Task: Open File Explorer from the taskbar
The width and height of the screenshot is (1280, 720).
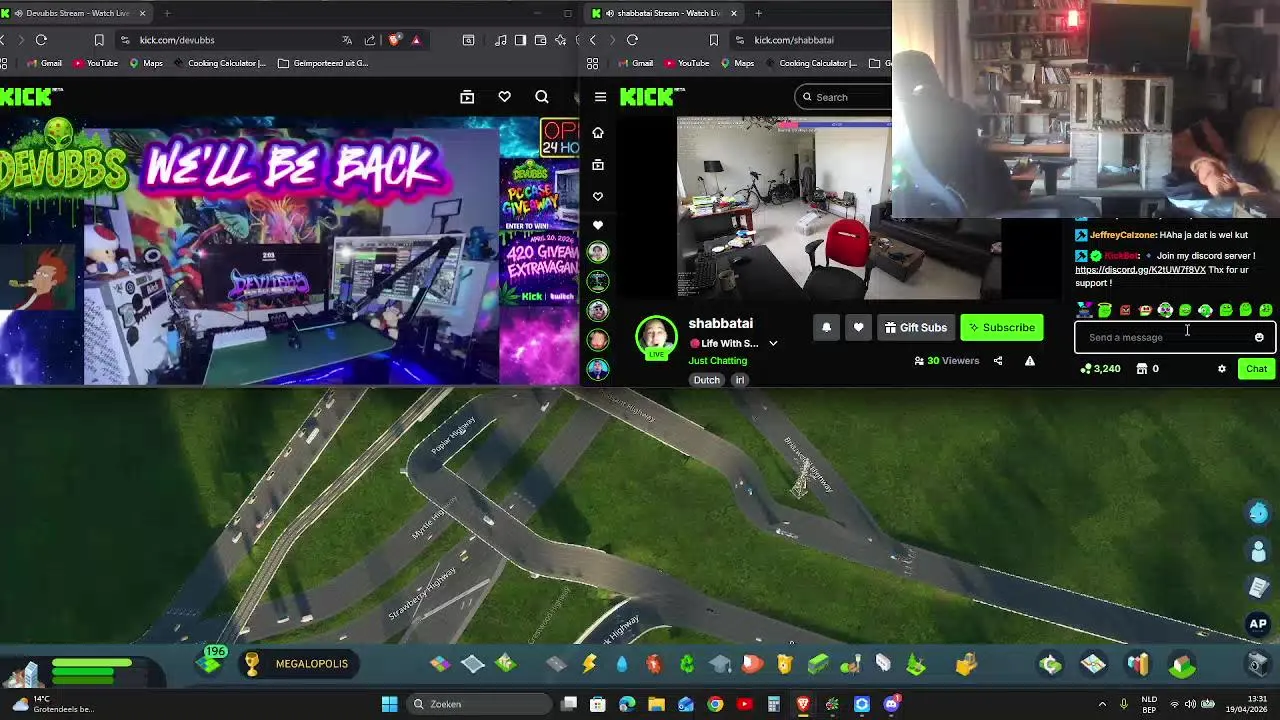Action: pos(656,705)
